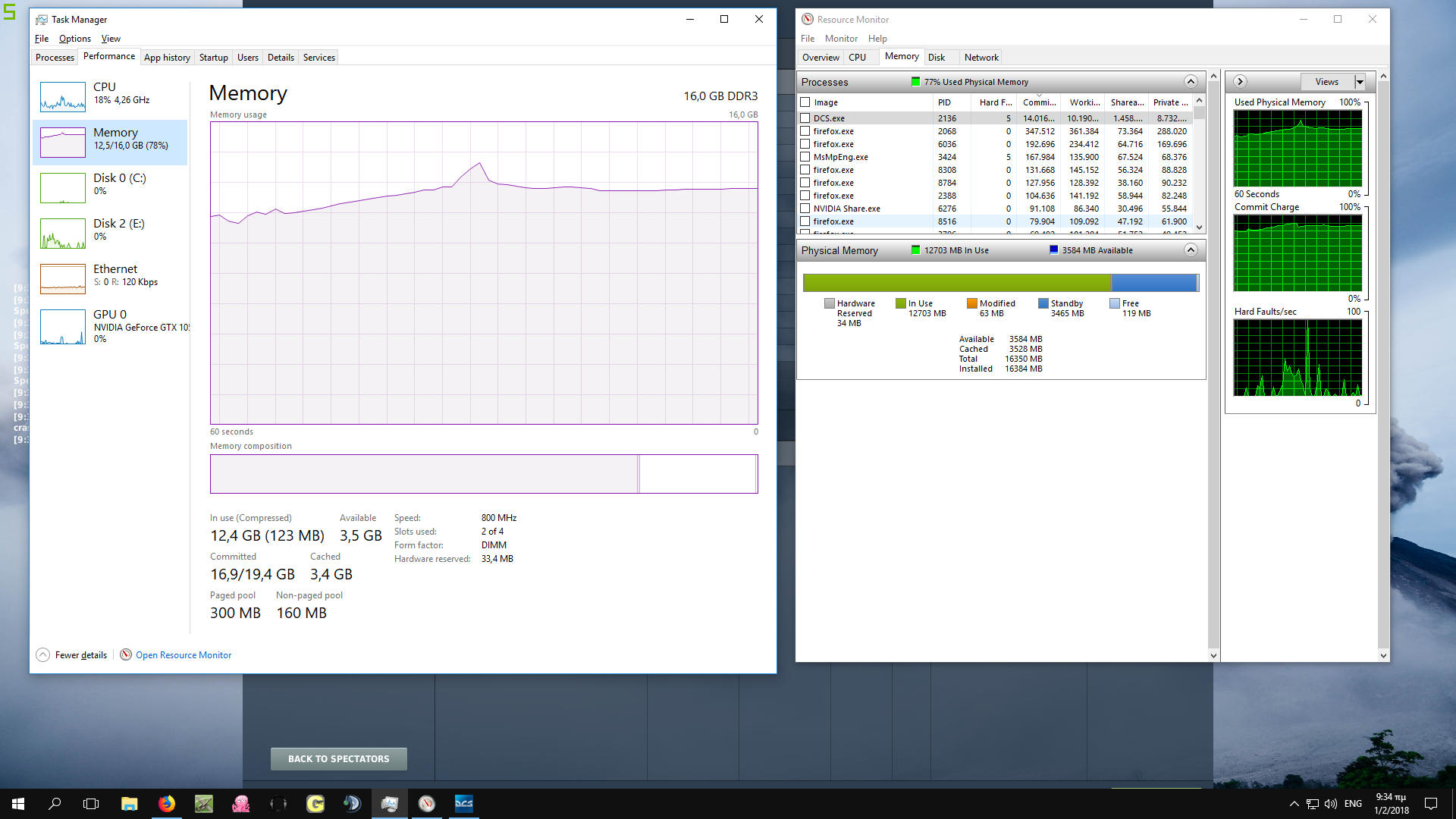Image resolution: width=1456 pixels, height=819 pixels.
Task: Click the Resource Monitor title bar icon
Action: pos(808,20)
